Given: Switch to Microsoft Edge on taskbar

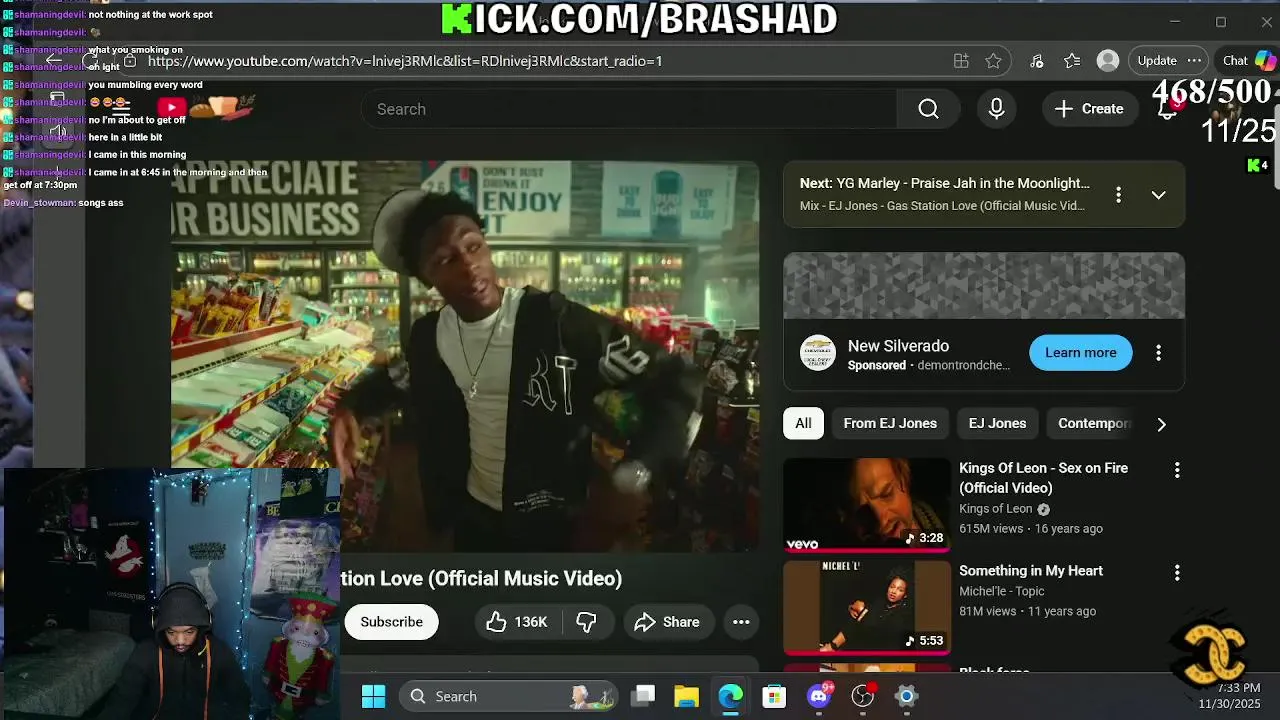Looking at the screenshot, I should 730,697.
